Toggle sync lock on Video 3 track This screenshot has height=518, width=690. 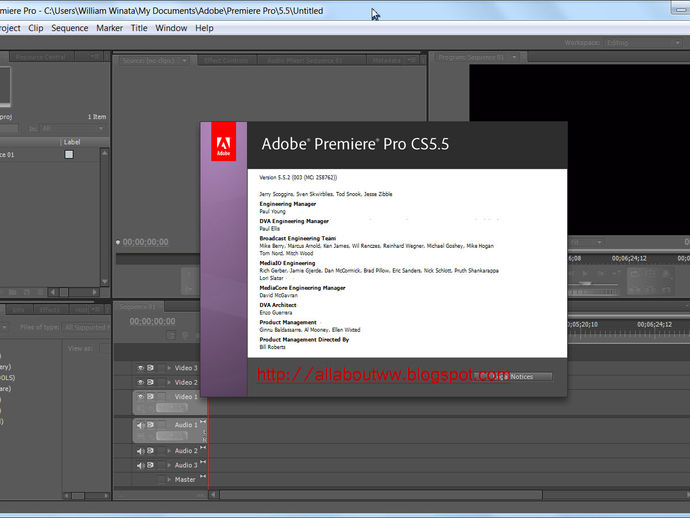click(150, 368)
